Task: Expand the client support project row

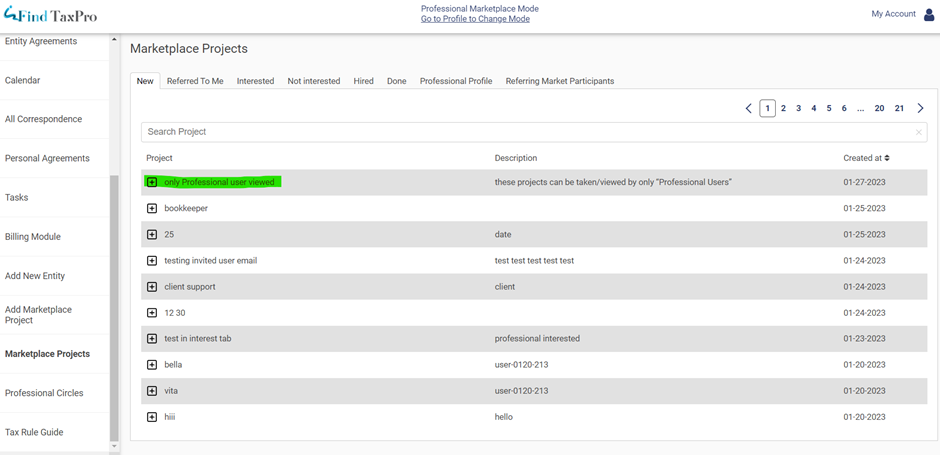Action: tap(152, 287)
